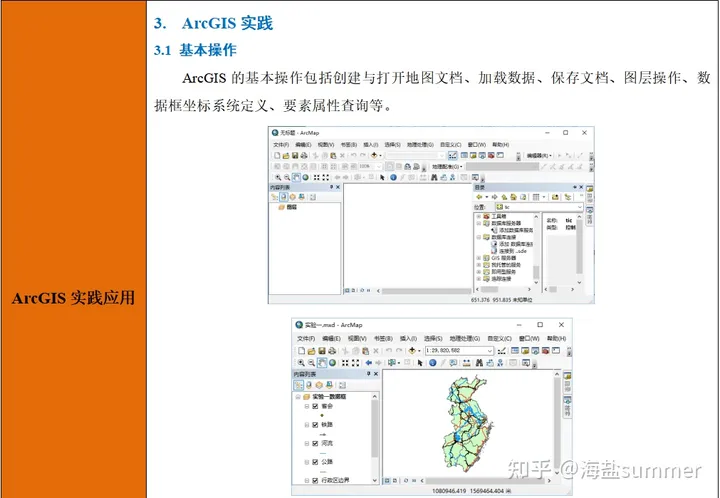Image resolution: width=720 pixels, height=498 pixels.
Task: Click Save disk icon in 实验一.mxd window
Action: coord(322,351)
